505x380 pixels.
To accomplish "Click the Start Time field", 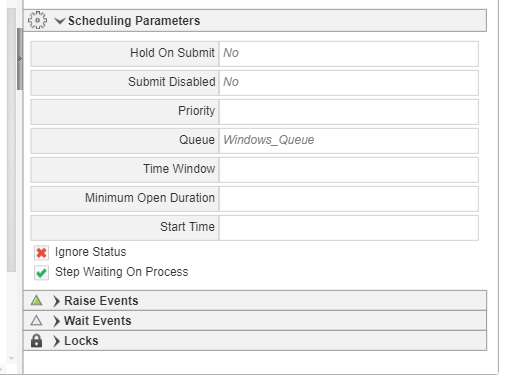I will pyautogui.click(x=349, y=227).
